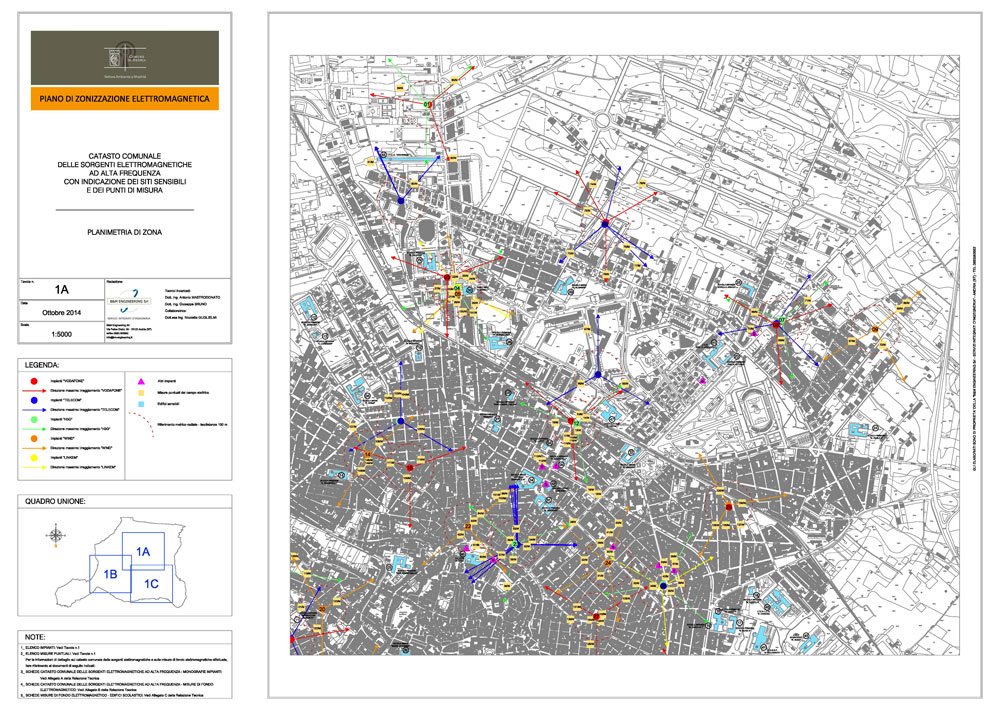Click the compass rose in Quadro Unione
The height and width of the screenshot is (711, 1000).
(x=56, y=534)
